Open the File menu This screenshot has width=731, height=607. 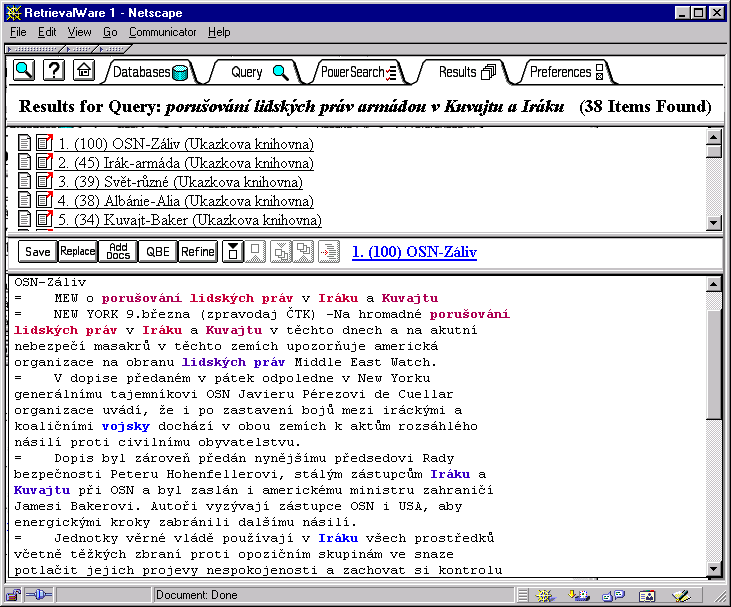(x=18, y=32)
